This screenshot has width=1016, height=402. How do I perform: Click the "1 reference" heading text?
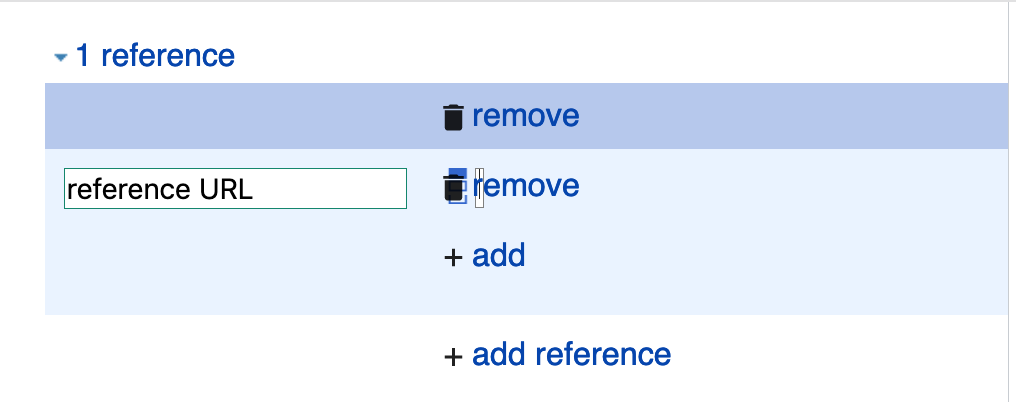pos(155,55)
